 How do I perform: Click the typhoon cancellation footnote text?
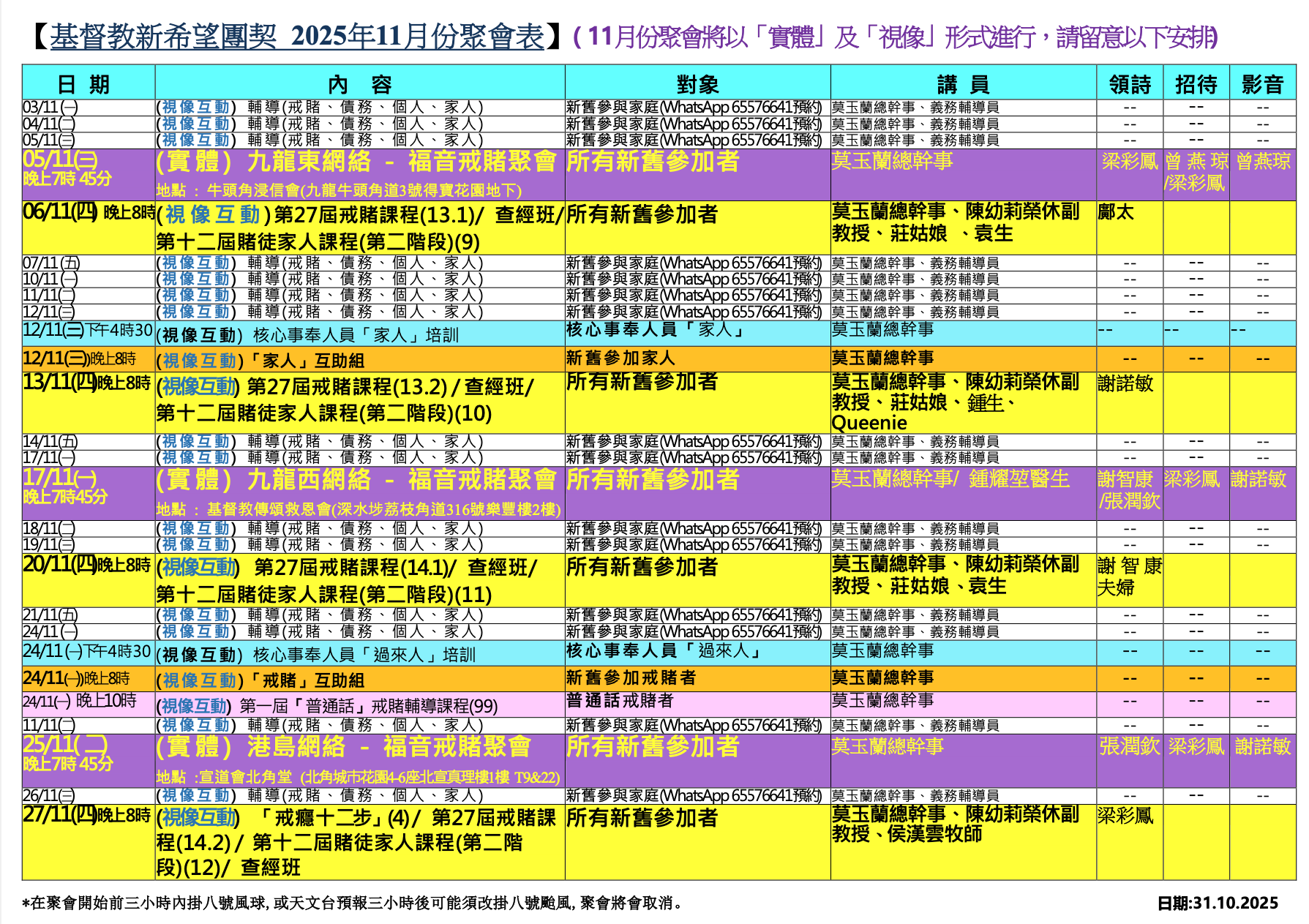click(x=356, y=903)
